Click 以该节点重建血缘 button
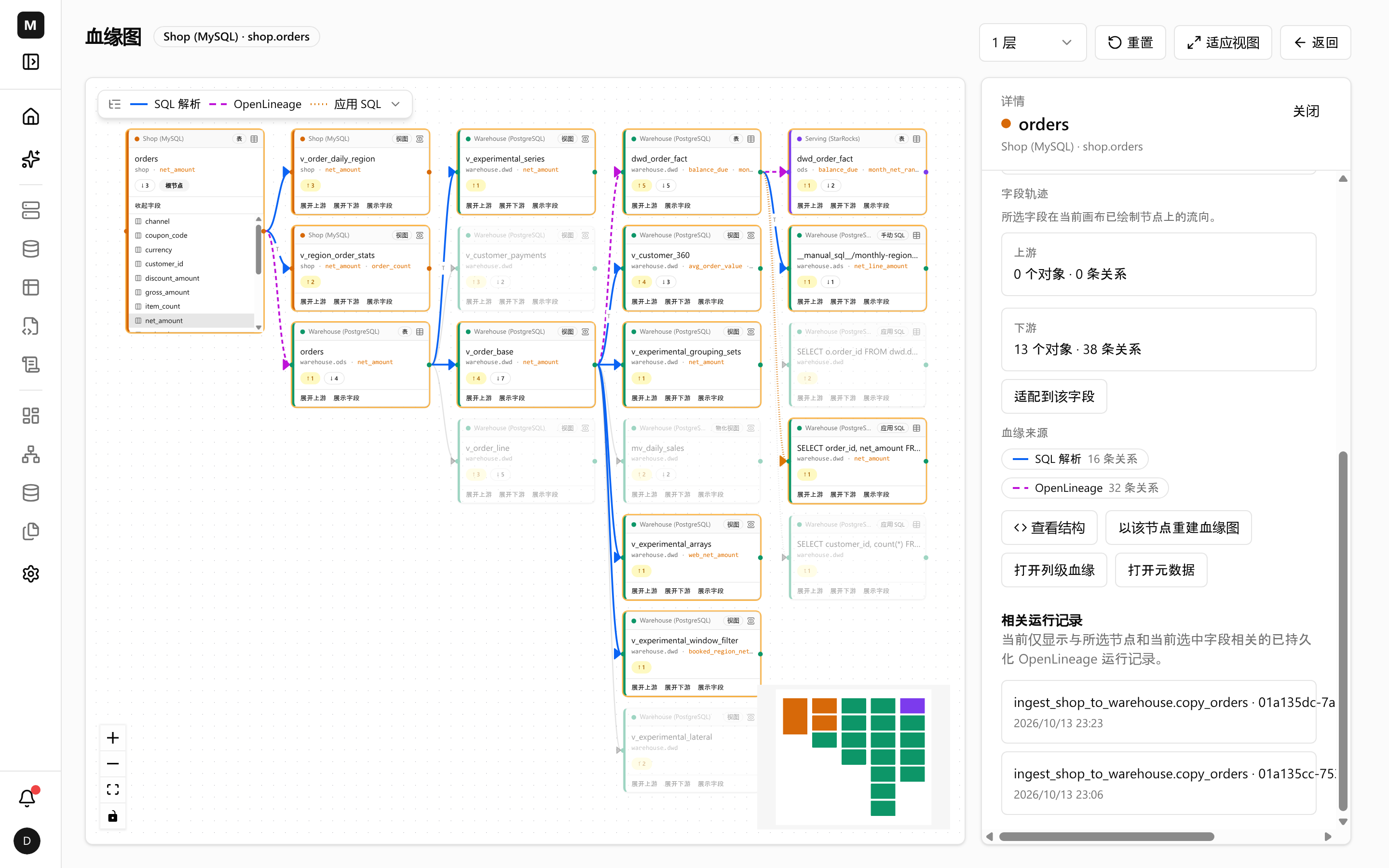Screen dimensions: 1389x868 coord(1178,528)
